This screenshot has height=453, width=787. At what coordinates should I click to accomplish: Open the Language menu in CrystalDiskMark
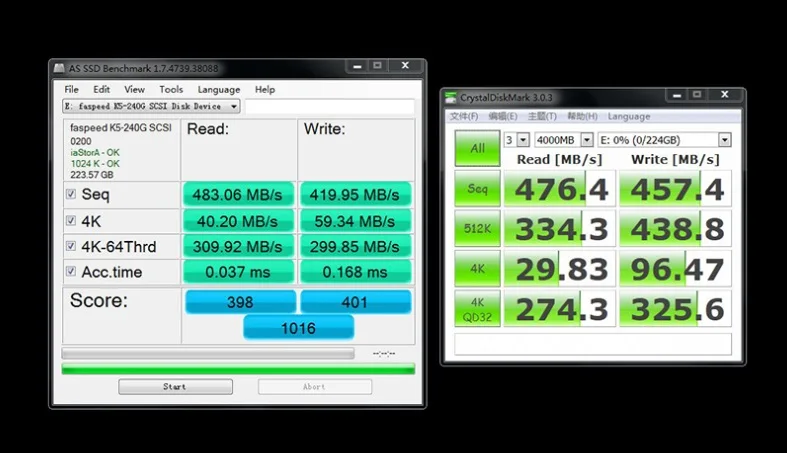(x=629, y=116)
